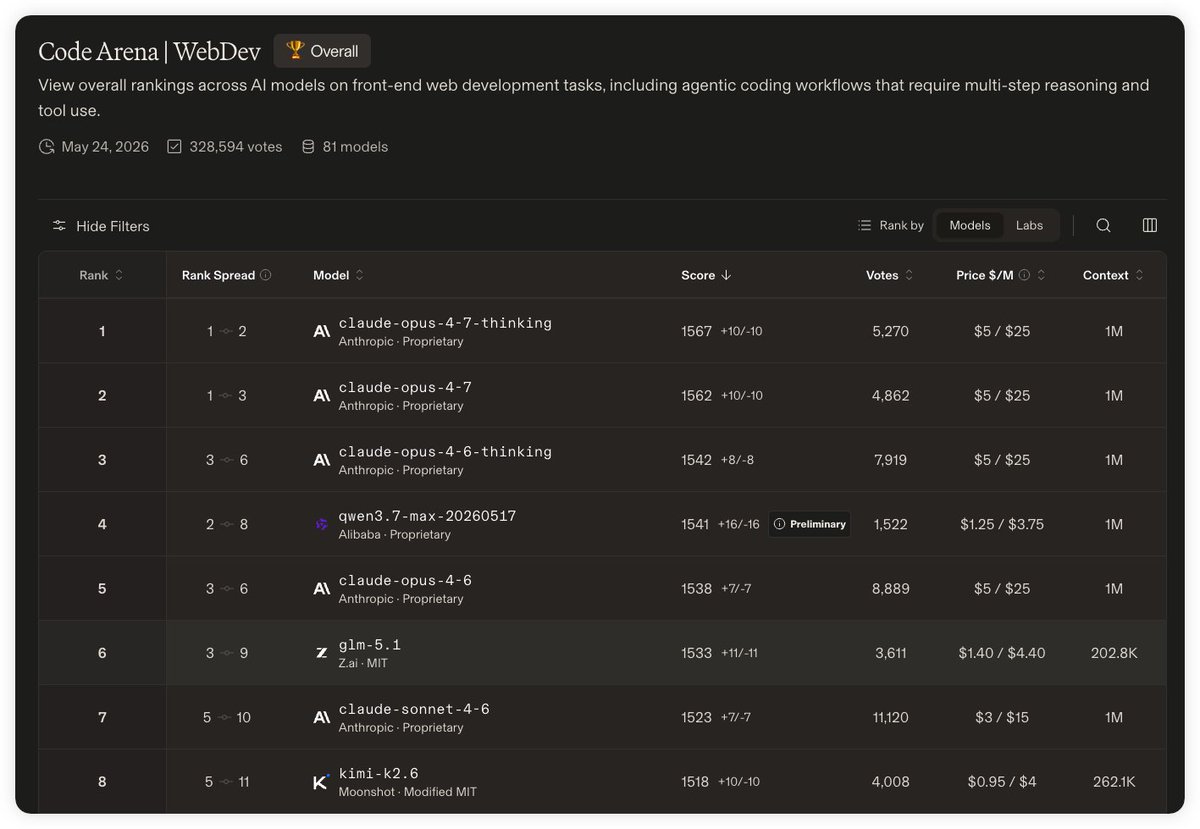The image size is (1200, 829).
Task: Click Anthropic logo beside claude-opus-4-6
Action: coord(321,589)
